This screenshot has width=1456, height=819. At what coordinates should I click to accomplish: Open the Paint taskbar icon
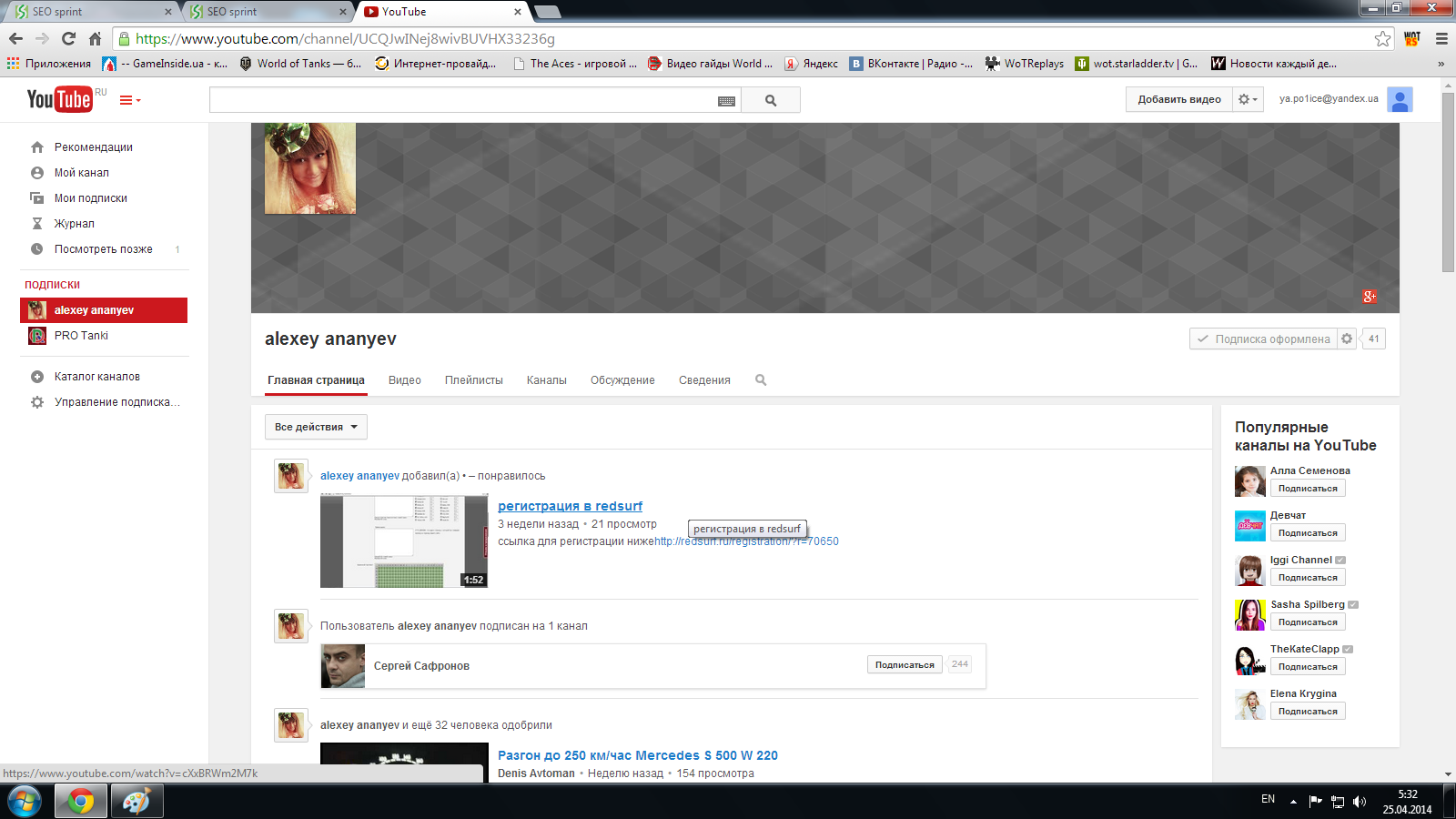136,802
